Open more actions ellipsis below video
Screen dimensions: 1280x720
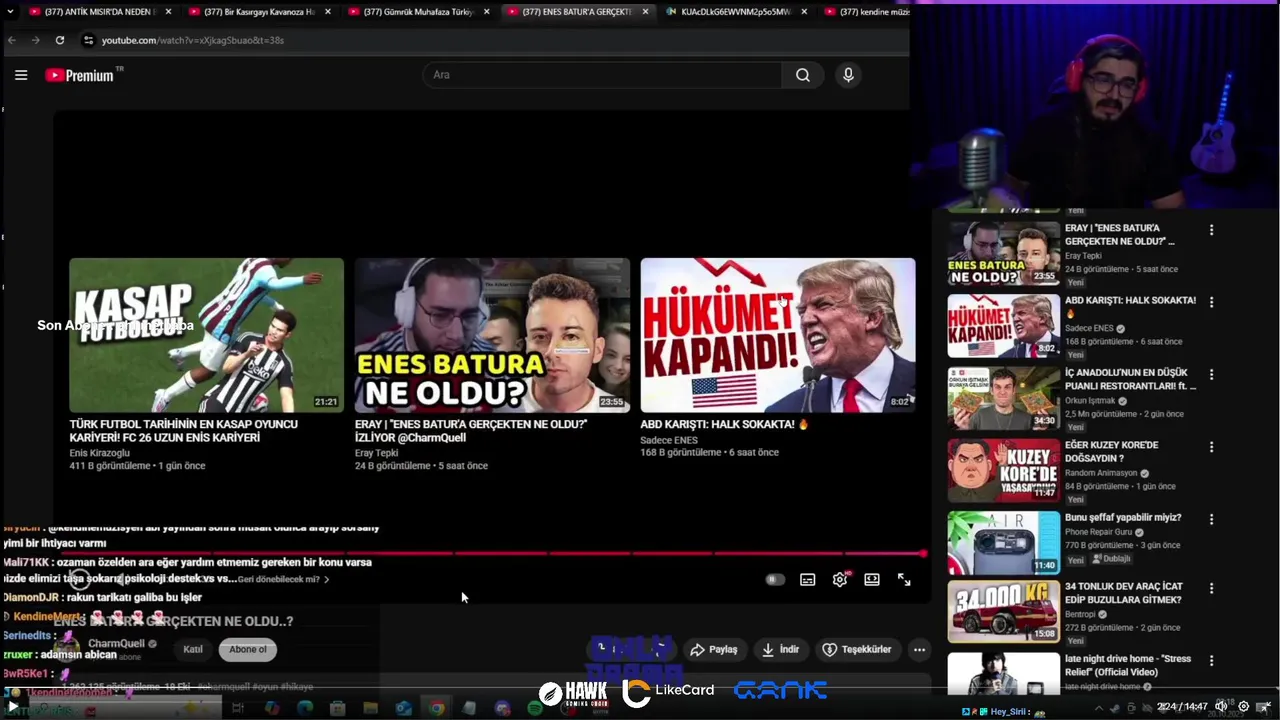pyautogui.click(x=919, y=649)
